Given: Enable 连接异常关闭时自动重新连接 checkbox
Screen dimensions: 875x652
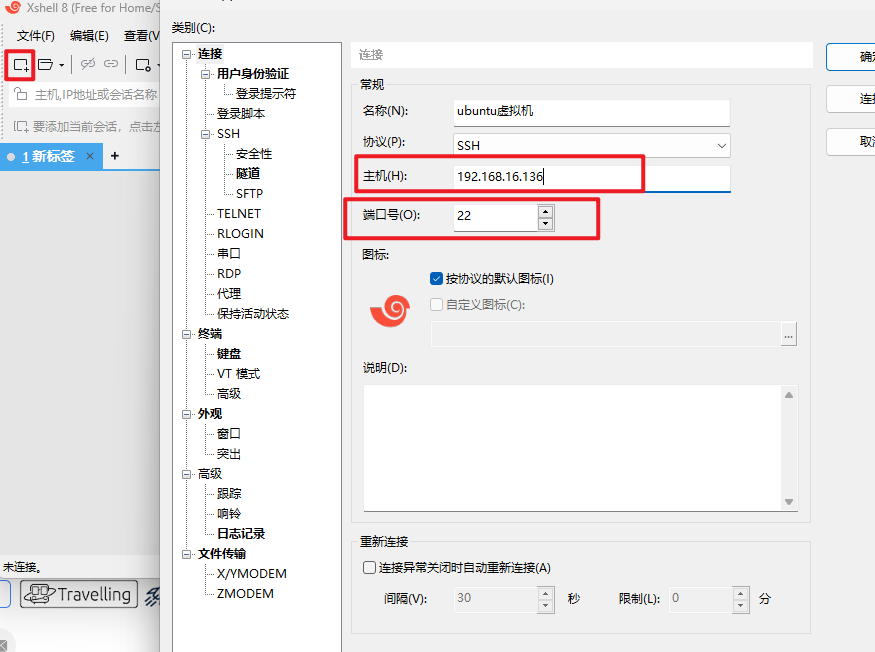Looking at the screenshot, I should (x=369, y=567).
